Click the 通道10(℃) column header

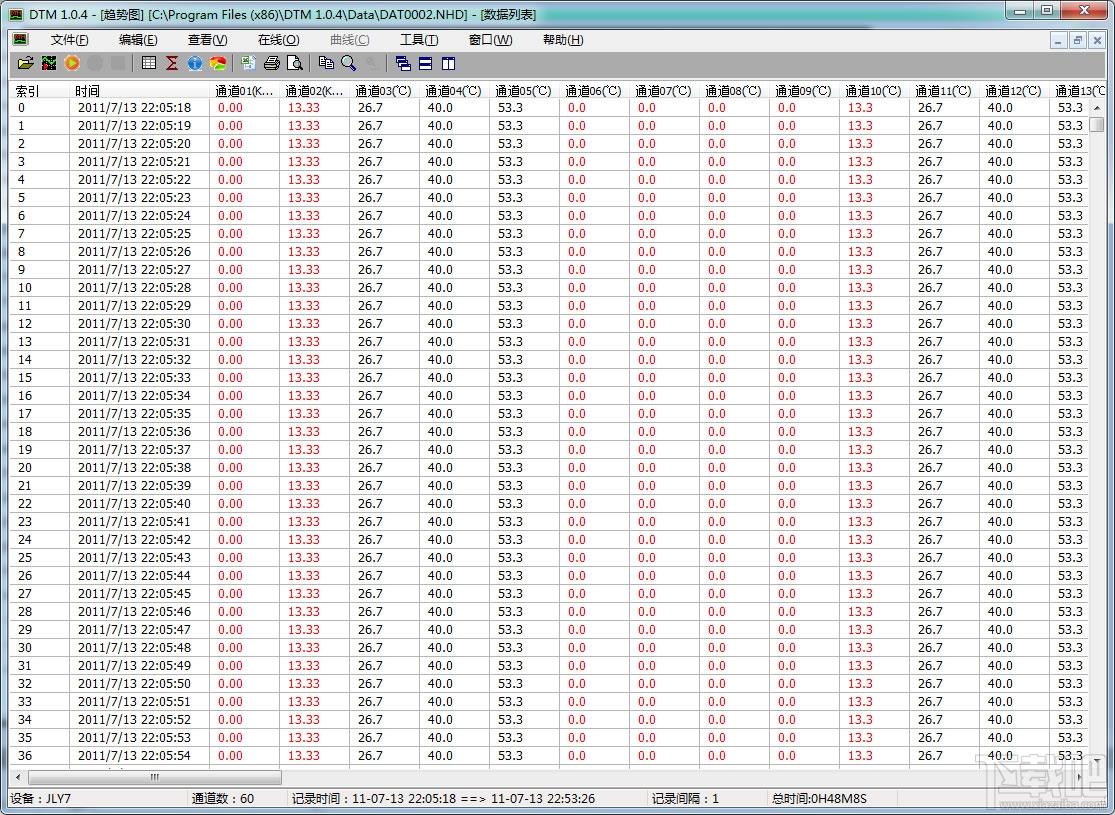click(x=874, y=91)
